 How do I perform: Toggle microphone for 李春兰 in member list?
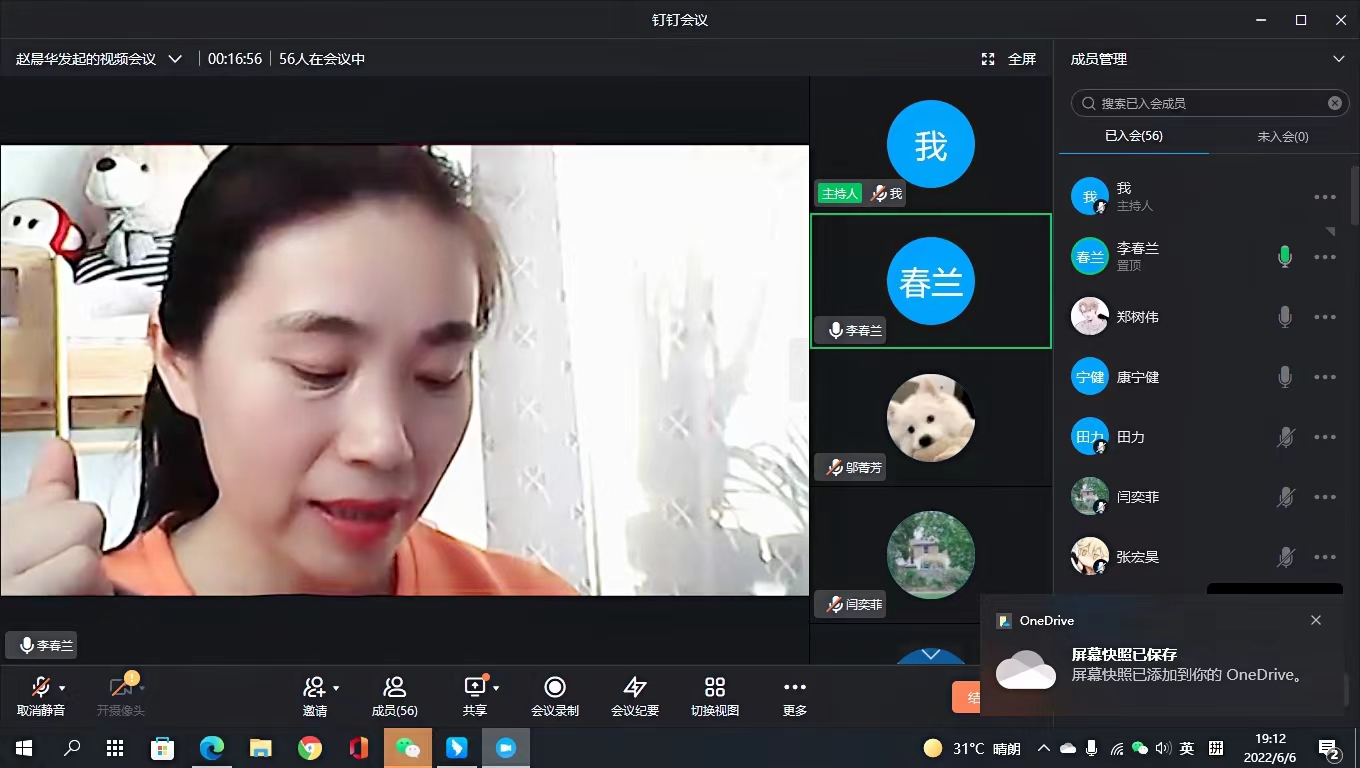(x=1285, y=257)
